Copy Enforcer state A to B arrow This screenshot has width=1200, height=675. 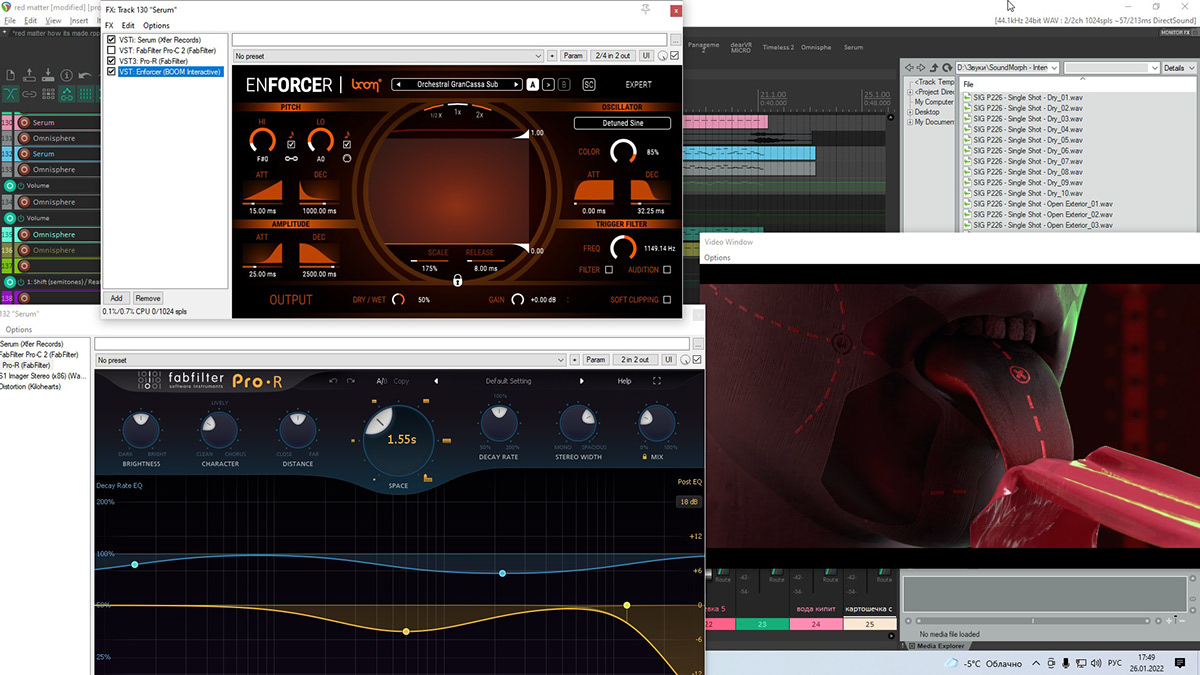click(x=548, y=85)
